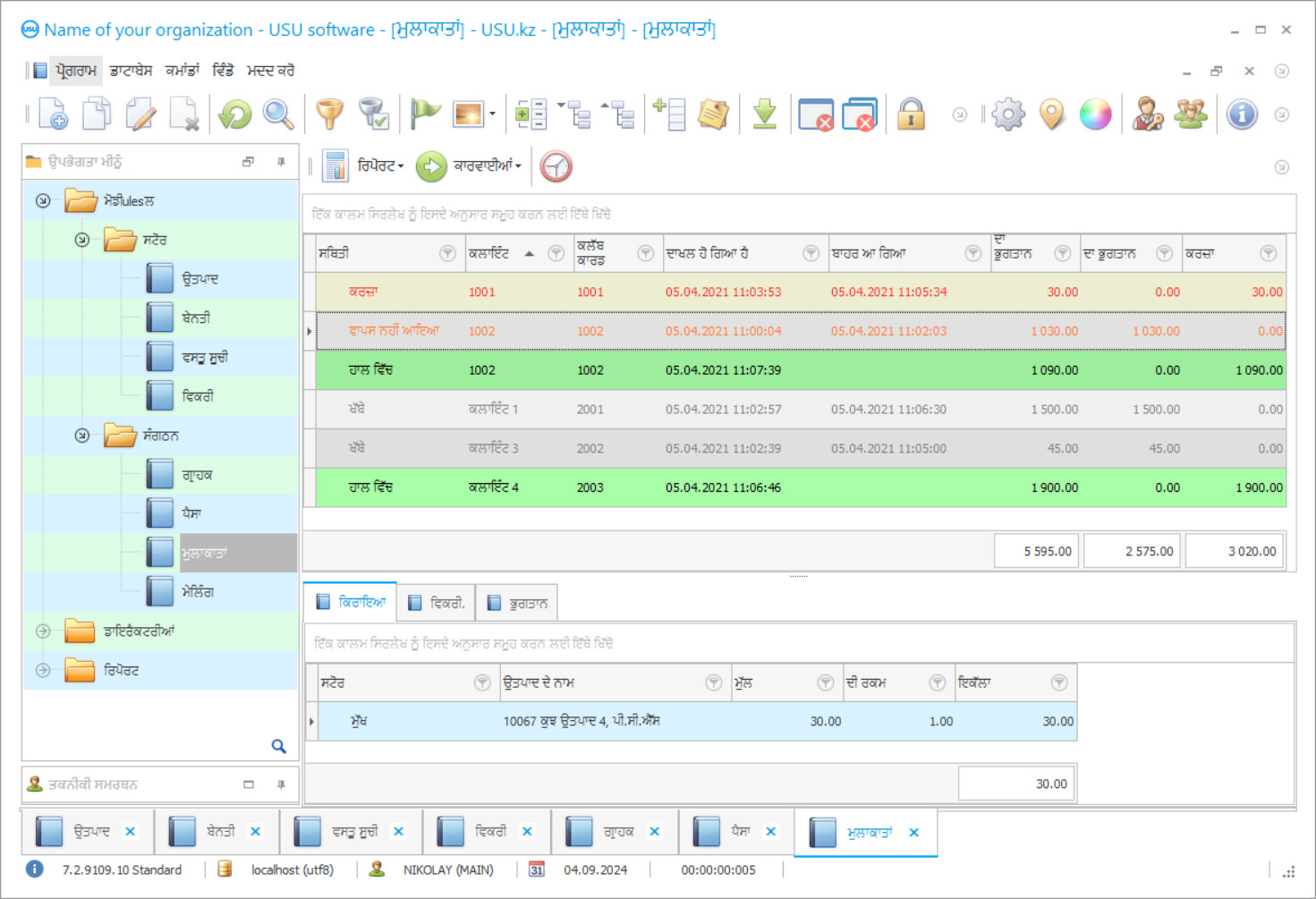Pin the user menu panel

281,162
